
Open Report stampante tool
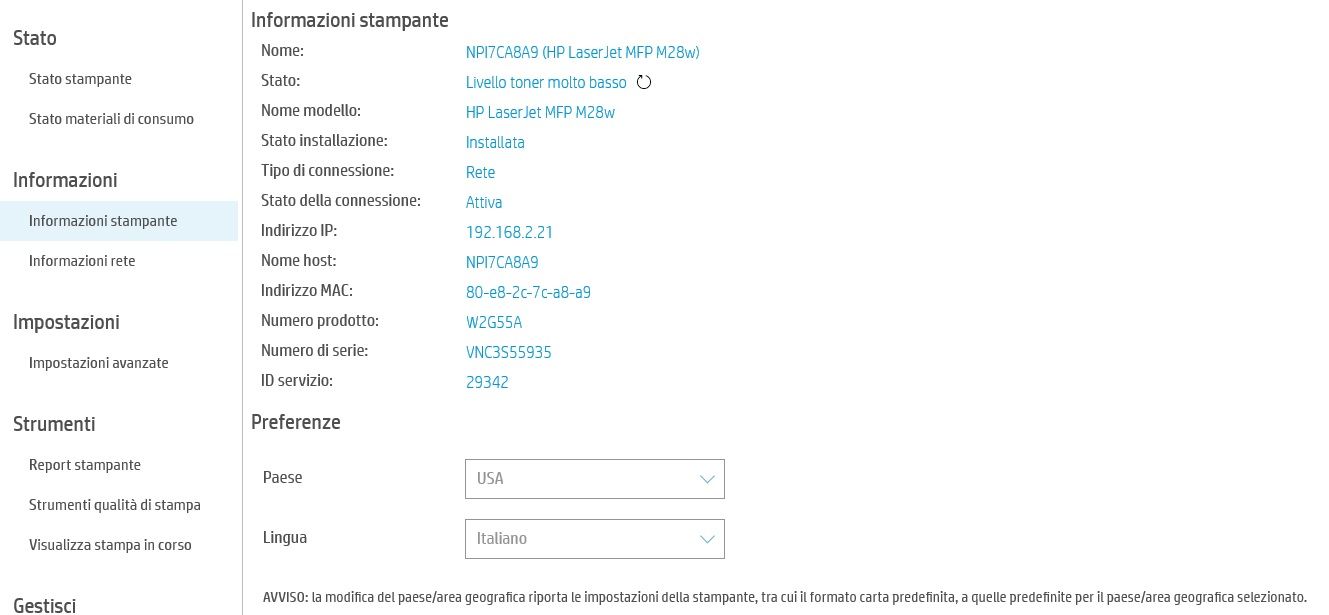tap(85, 465)
